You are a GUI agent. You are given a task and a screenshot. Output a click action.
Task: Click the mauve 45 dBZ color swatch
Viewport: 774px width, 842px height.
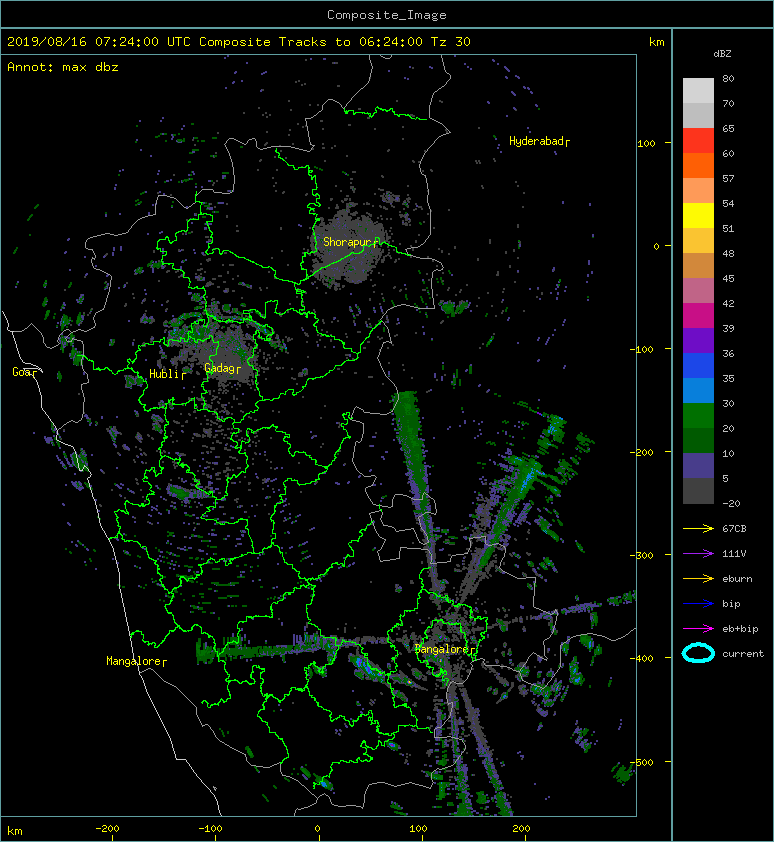[x=698, y=291]
